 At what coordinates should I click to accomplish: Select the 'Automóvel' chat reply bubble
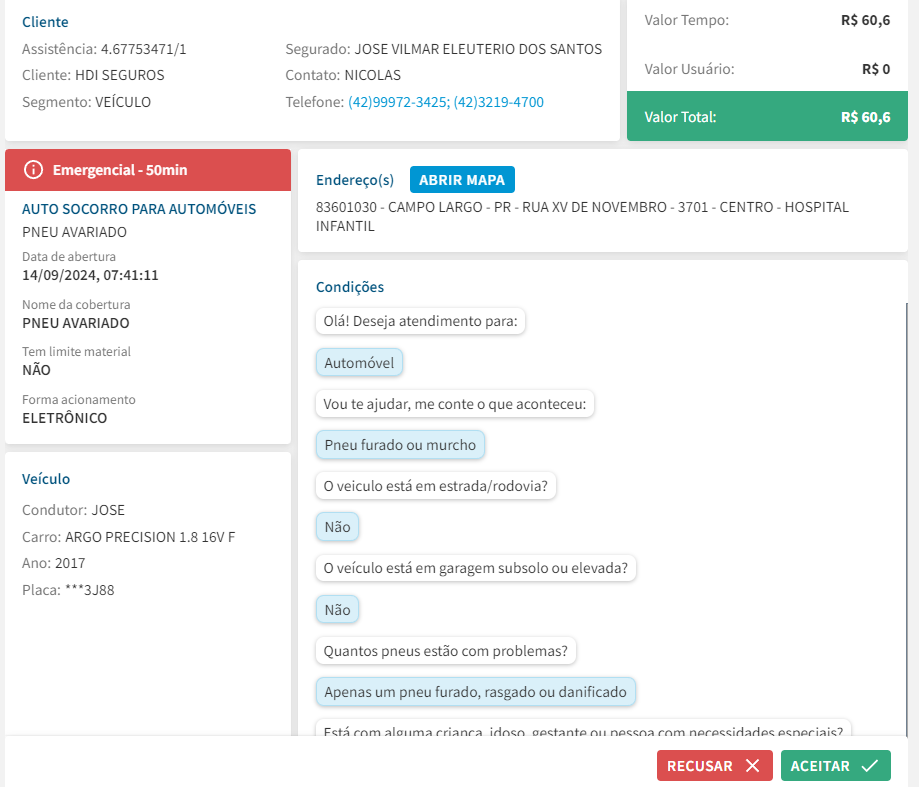(x=359, y=363)
